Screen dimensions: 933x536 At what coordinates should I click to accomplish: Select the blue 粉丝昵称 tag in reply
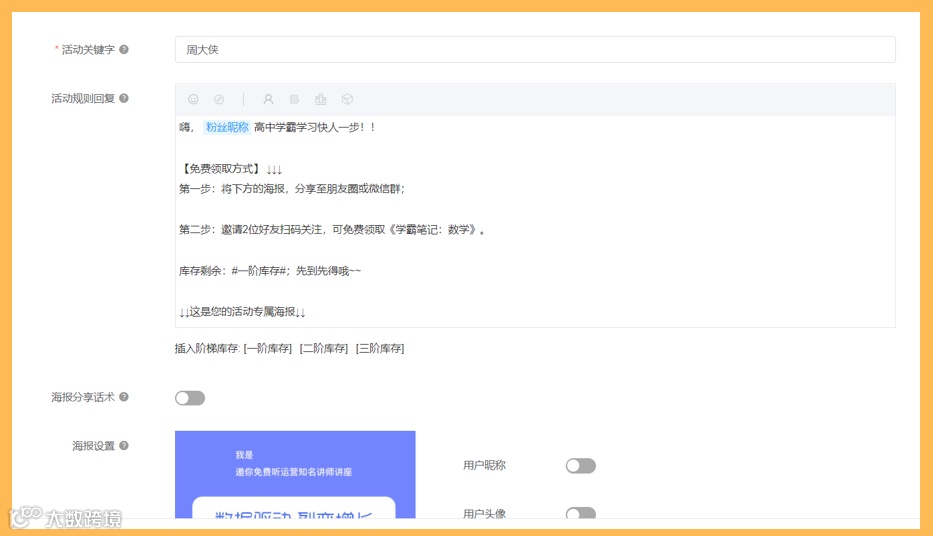click(227, 127)
